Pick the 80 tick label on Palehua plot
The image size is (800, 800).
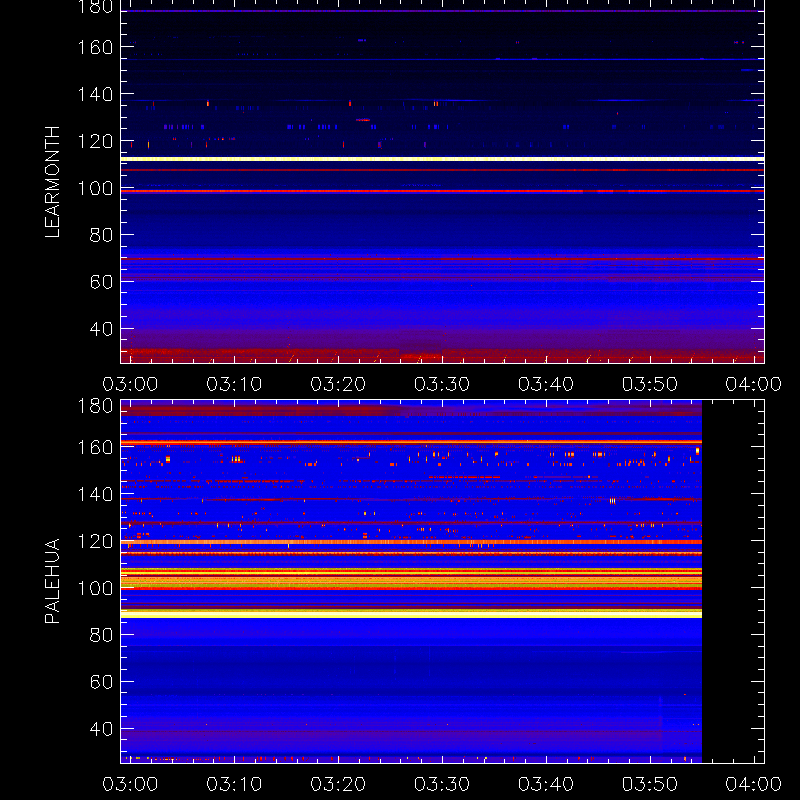(x=101, y=635)
